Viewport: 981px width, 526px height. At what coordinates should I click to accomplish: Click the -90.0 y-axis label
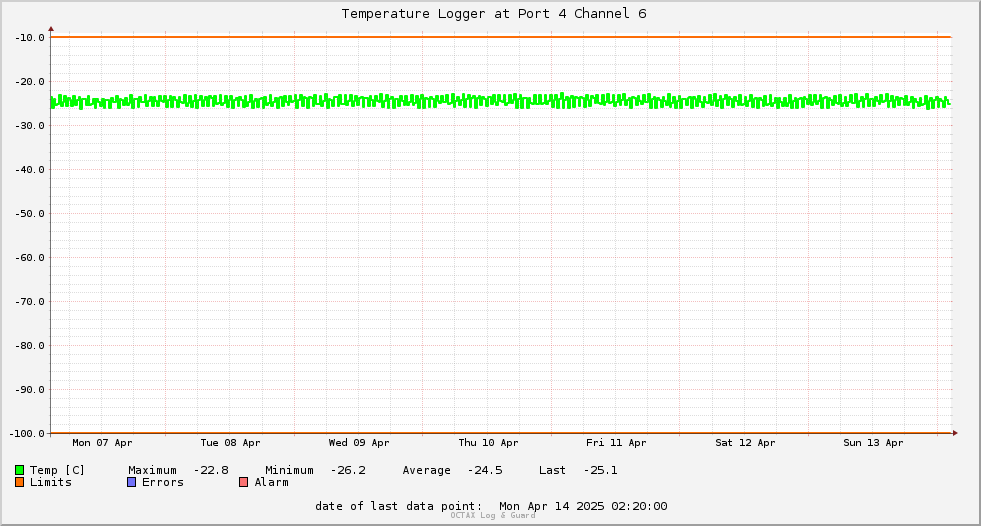[30, 390]
